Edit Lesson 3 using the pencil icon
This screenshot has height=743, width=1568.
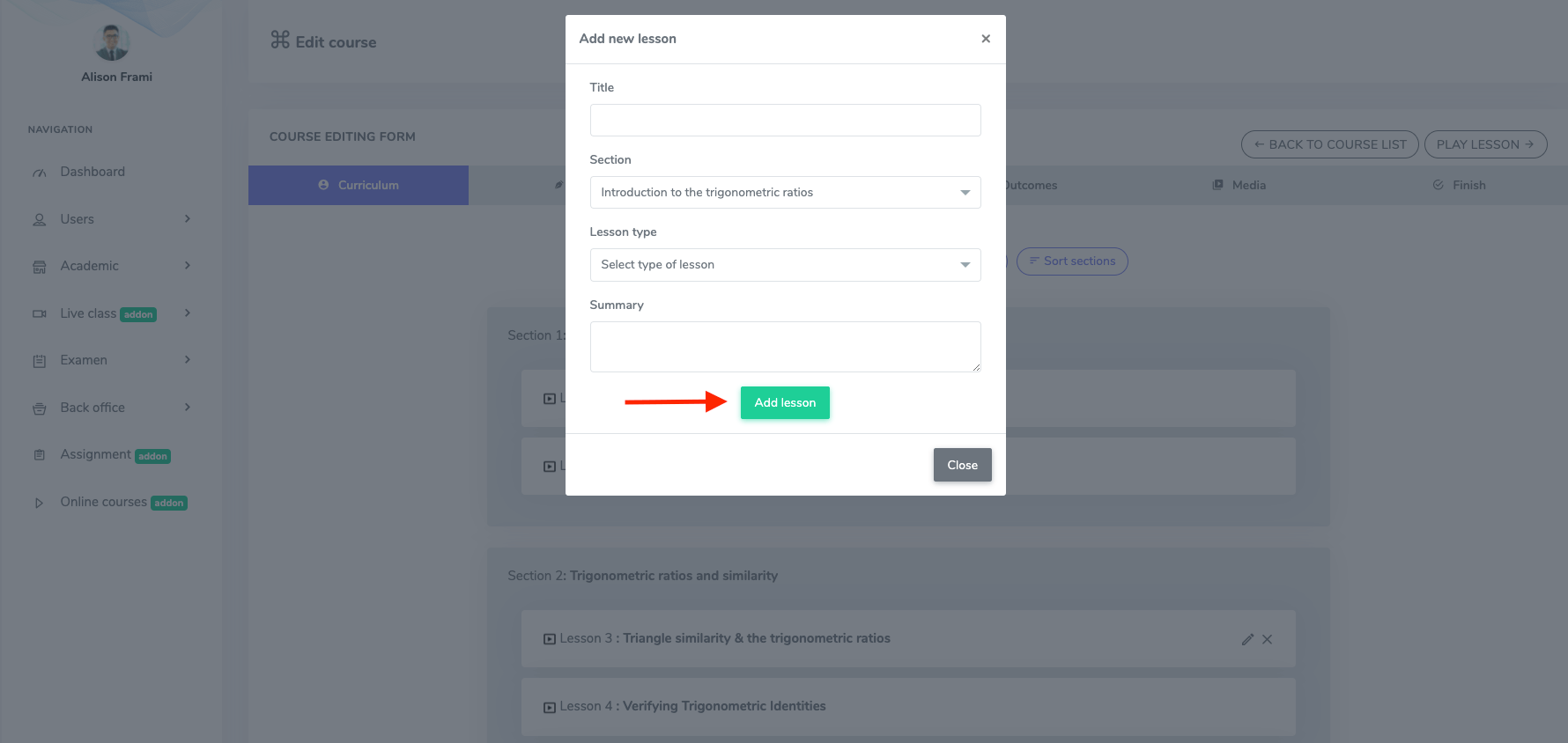[x=1247, y=639]
